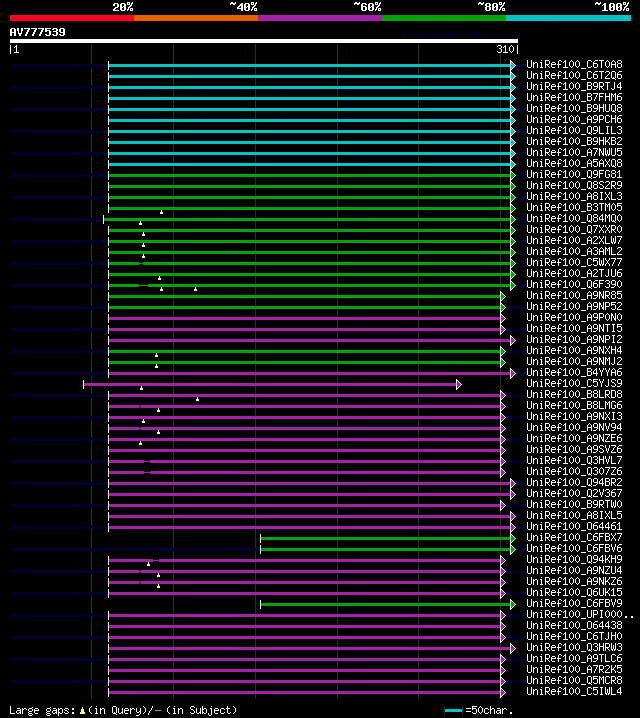Click the UniRef100_C5WX77 label

(x=574, y=262)
